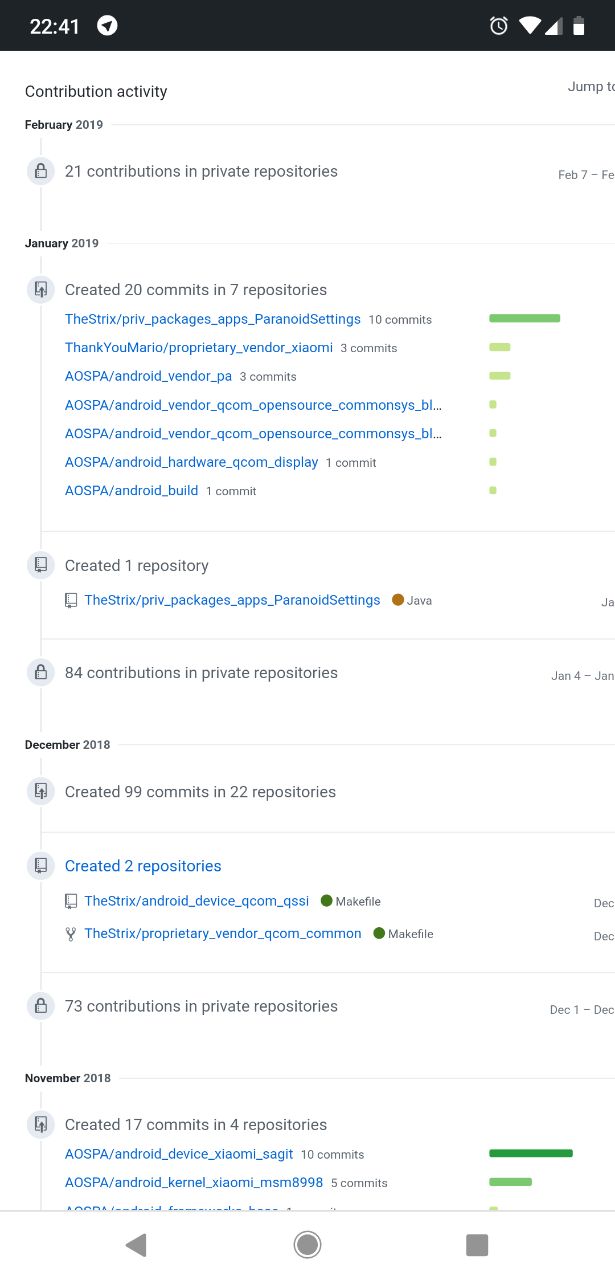Click lock icon beside 73 private contributions
Image resolution: width=615 pixels, height=1280 pixels.
41,1005
